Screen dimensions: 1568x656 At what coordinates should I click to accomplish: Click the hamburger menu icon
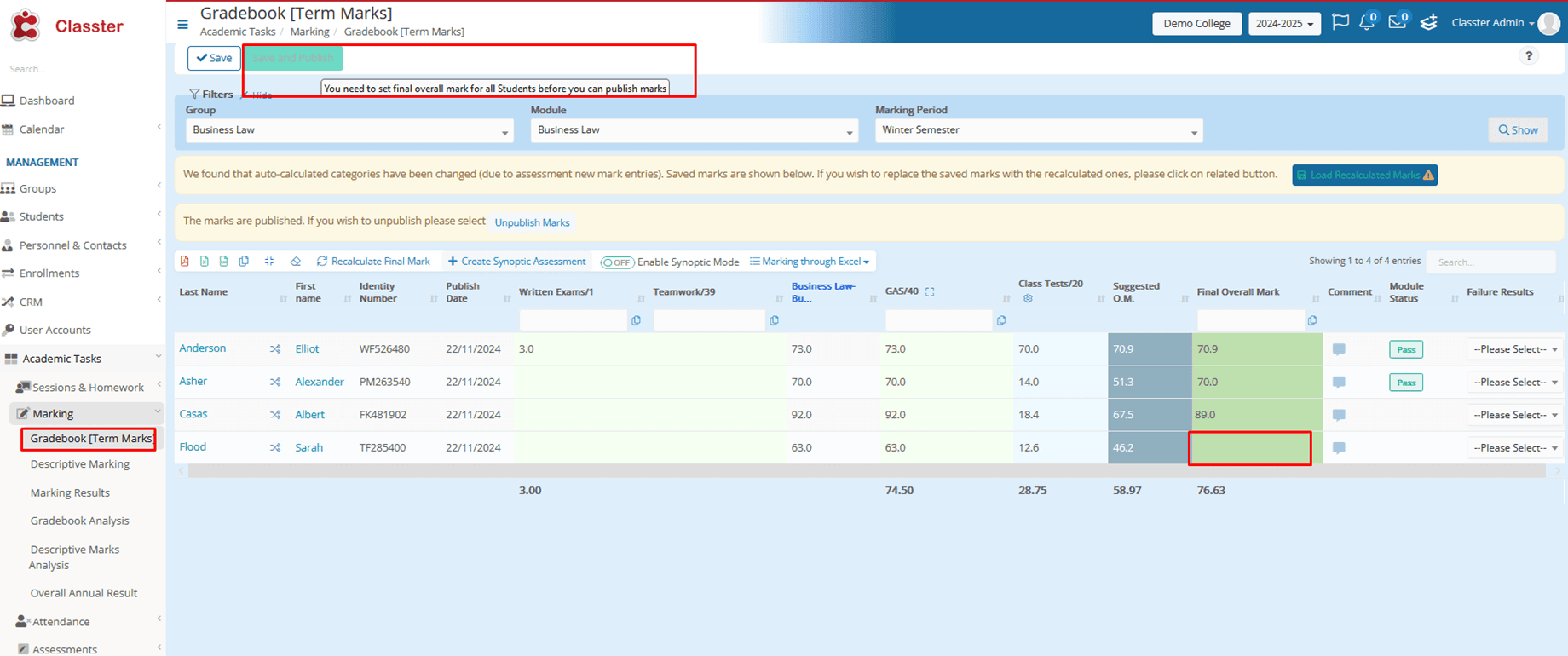[182, 25]
